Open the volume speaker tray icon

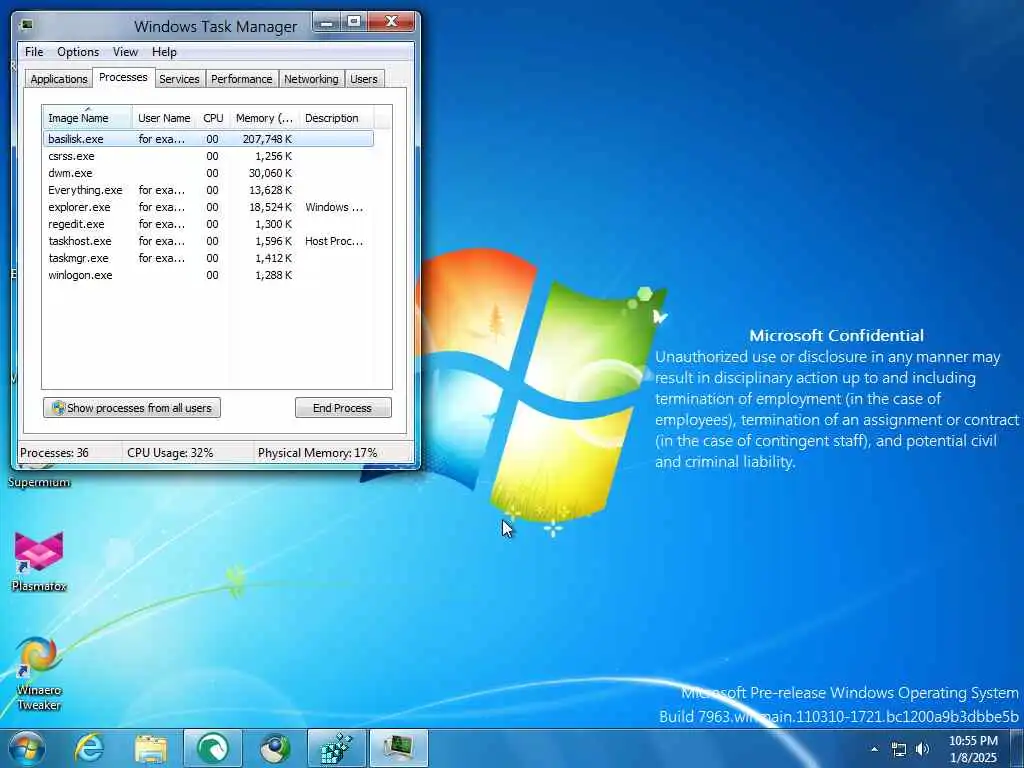922,749
